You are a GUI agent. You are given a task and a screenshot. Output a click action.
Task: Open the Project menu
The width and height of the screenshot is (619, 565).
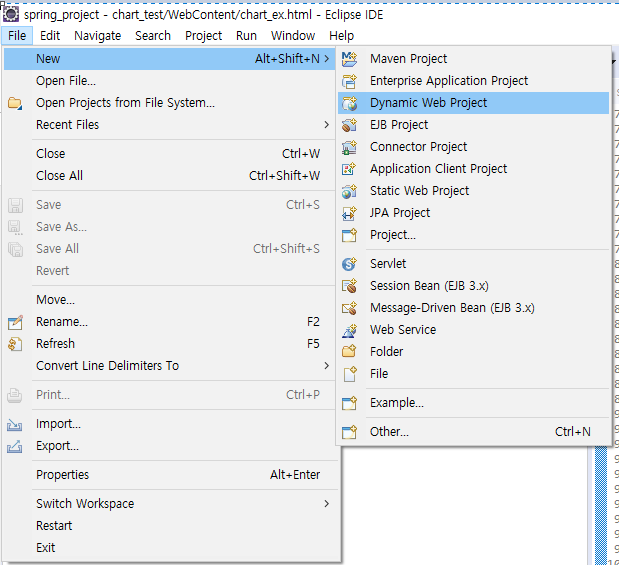(x=203, y=36)
